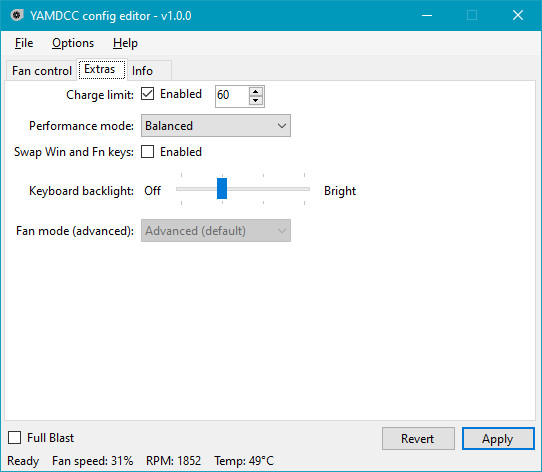
Task: Close the YAMDCC config editor window
Action: pos(517,15)
